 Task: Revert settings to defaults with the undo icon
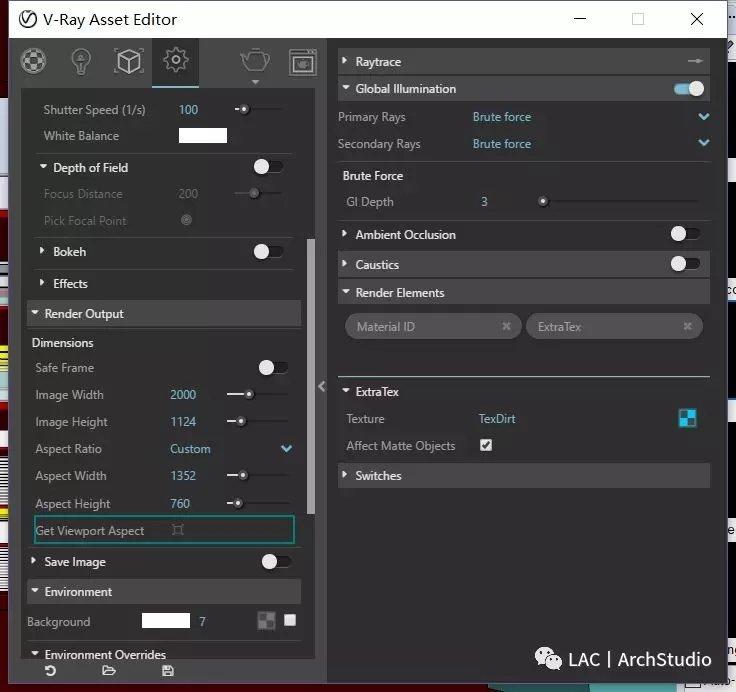point(50,671)
